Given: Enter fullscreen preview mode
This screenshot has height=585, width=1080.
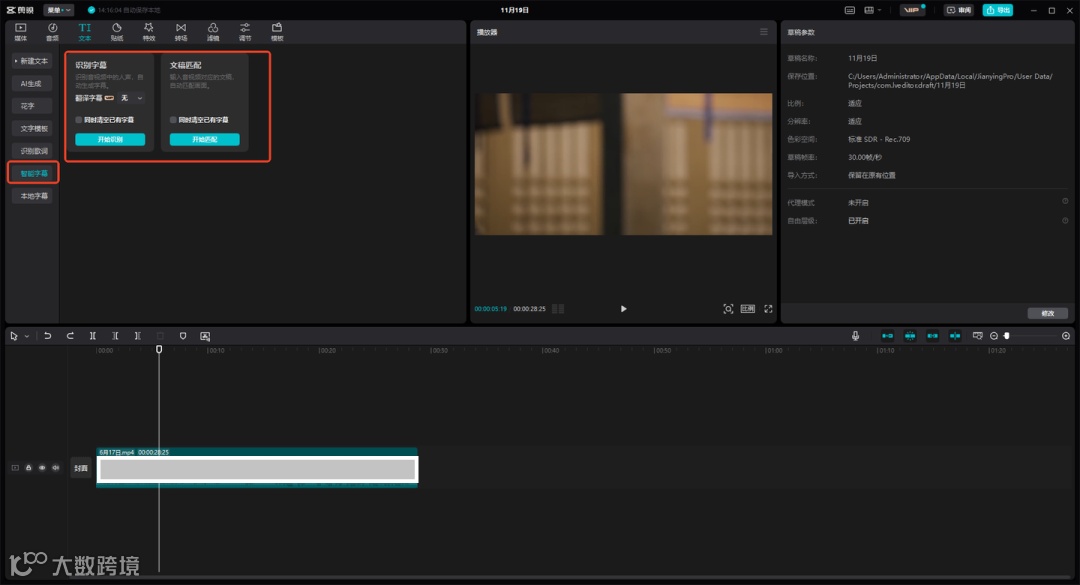Looking at the screenshot, I should [x=769, y=309].
